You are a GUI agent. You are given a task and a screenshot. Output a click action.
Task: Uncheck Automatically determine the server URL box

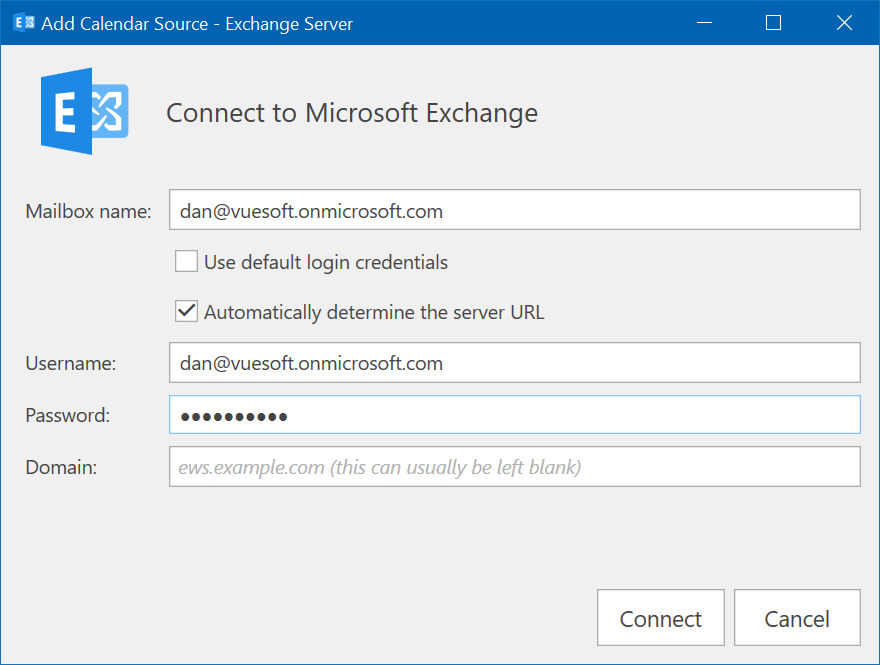(x=186, y=311)
